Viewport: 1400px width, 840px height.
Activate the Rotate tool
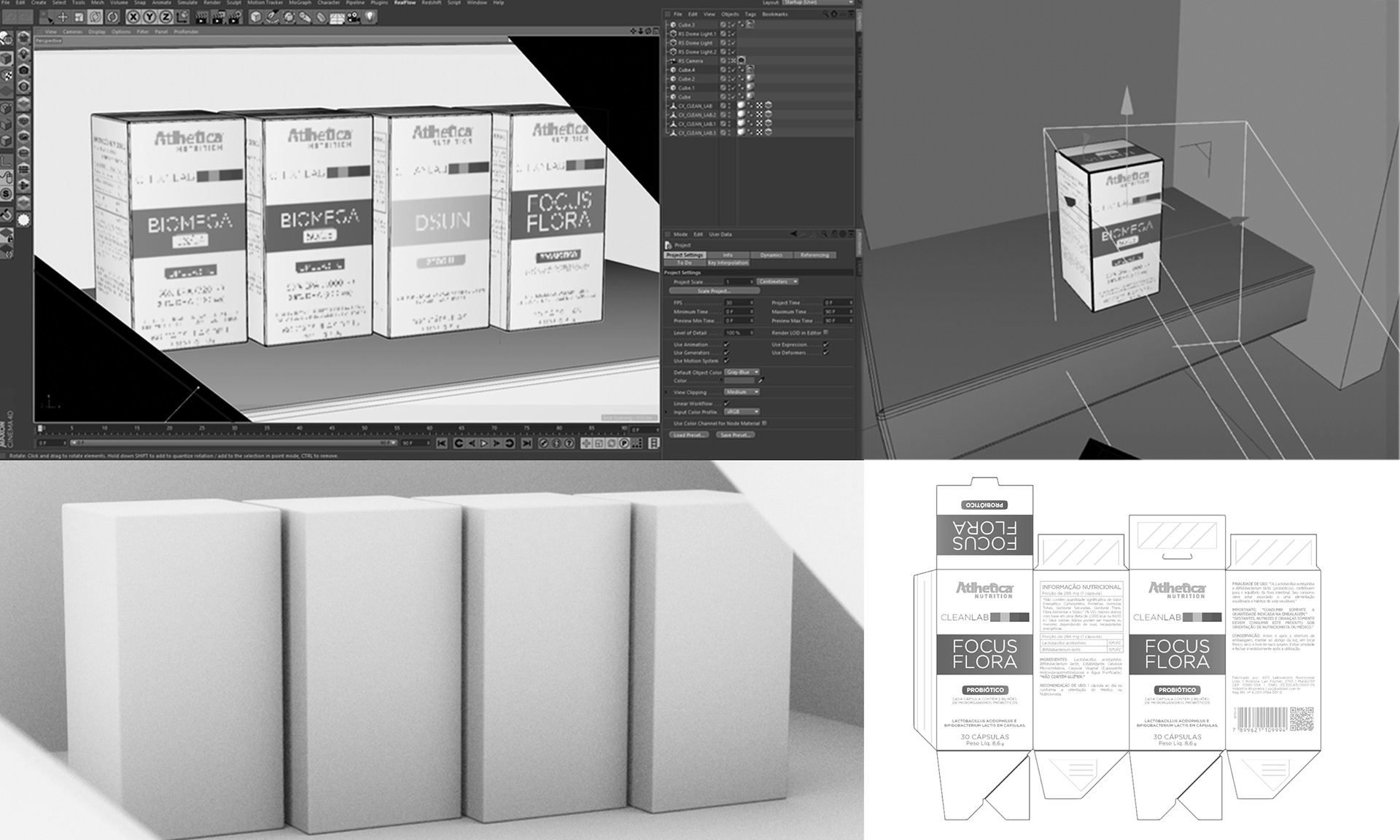click(95, 17)
